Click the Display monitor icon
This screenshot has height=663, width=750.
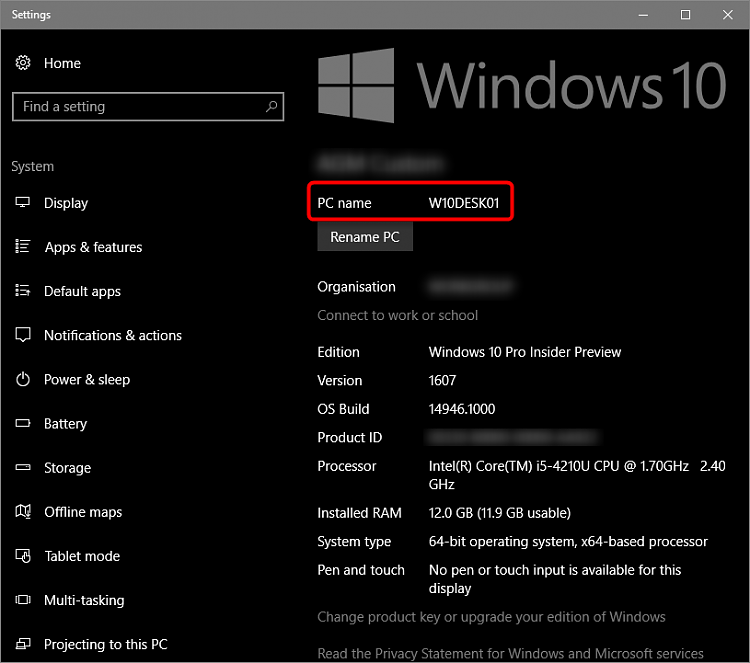click(x=22, y=202)
